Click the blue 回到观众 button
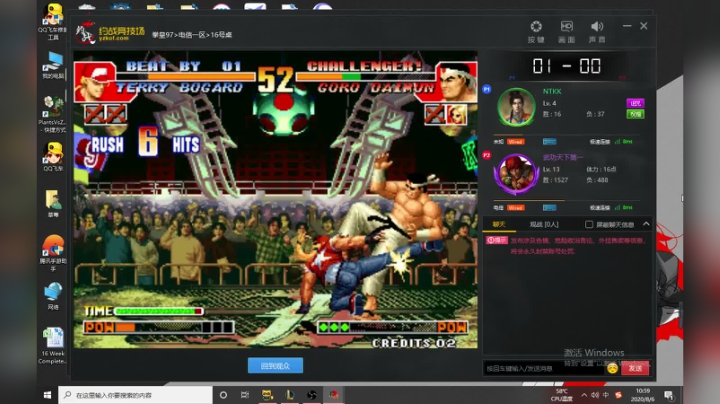 pos(276,366)
